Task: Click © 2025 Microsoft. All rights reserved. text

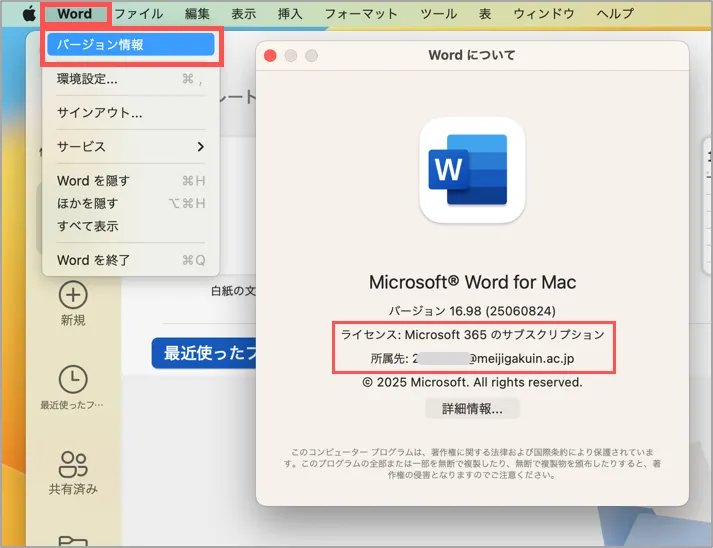Action: [x=472, y=382]
